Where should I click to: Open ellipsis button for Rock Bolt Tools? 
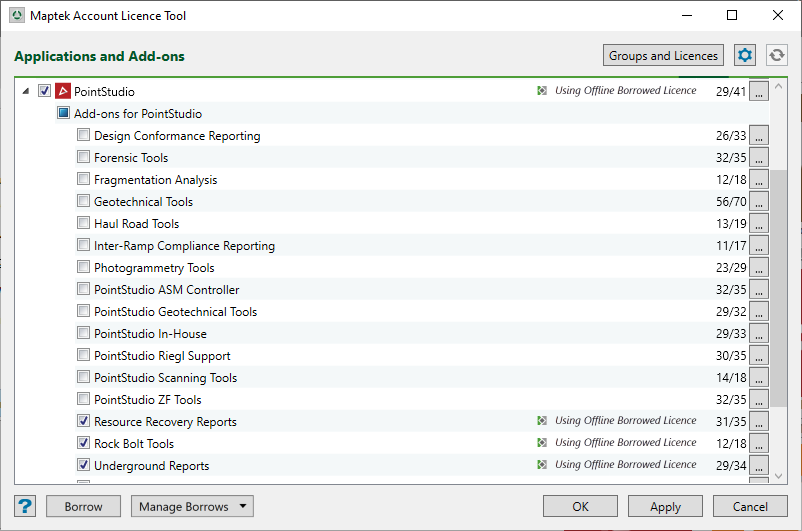(759, 444)
